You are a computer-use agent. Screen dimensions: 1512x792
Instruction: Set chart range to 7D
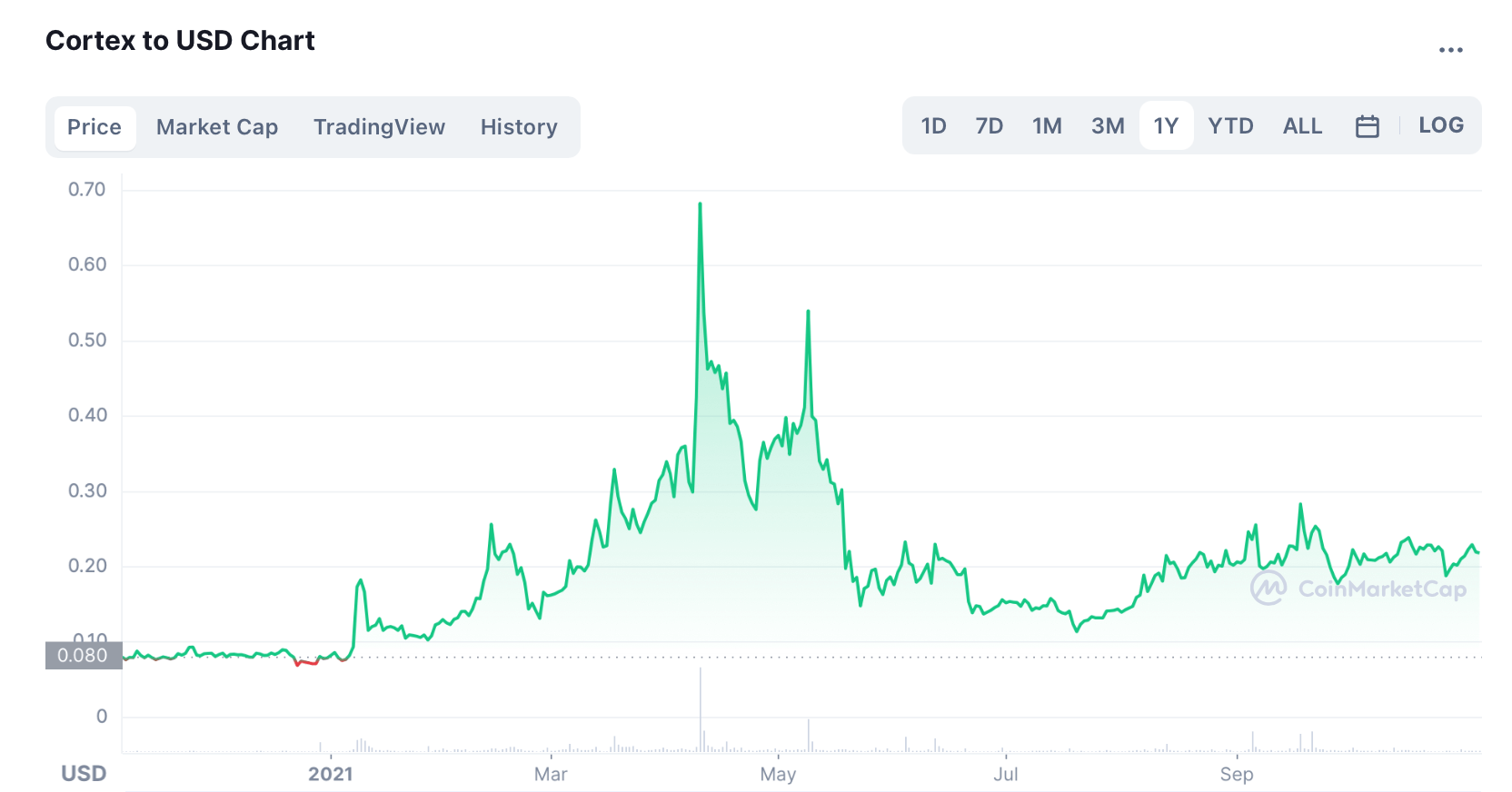click(989, 126)
